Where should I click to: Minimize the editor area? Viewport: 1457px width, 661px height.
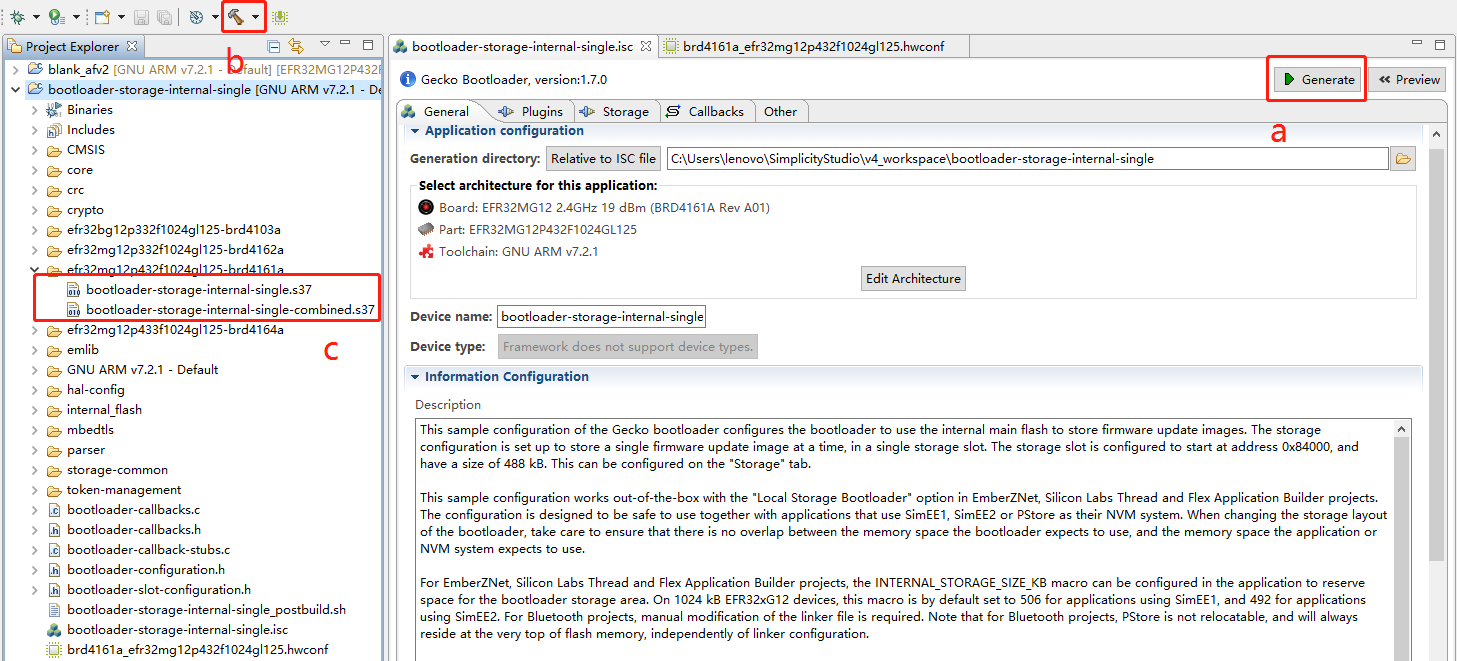coord(1418,44)
